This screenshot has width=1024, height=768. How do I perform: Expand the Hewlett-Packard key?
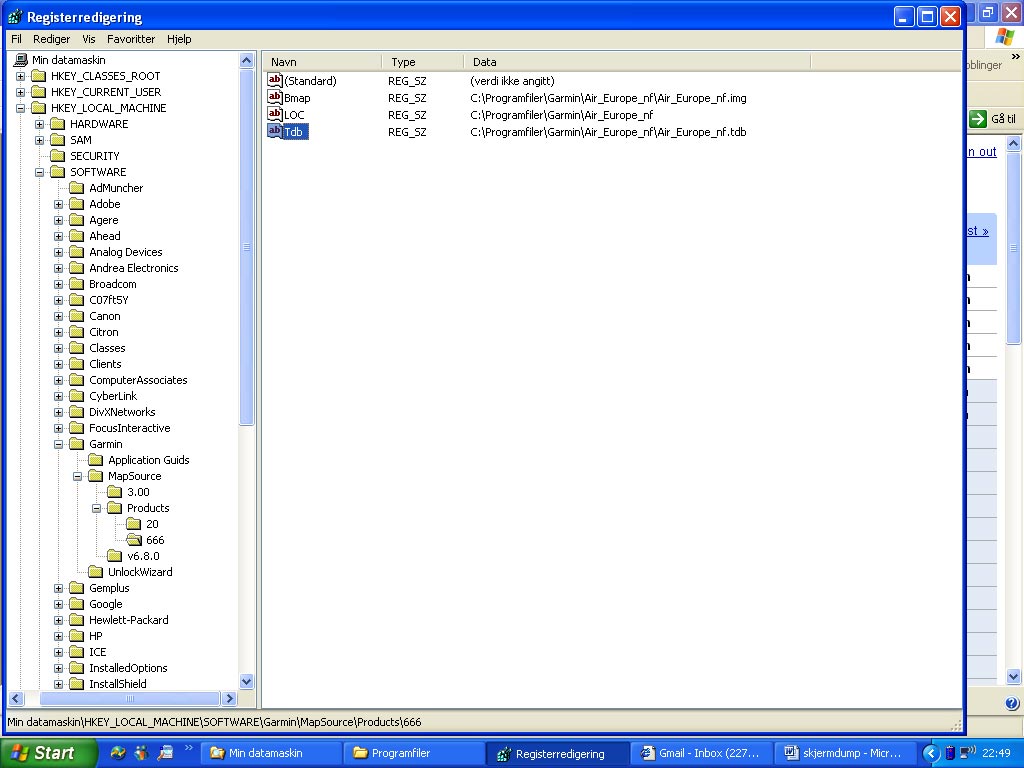coord(58,620)
